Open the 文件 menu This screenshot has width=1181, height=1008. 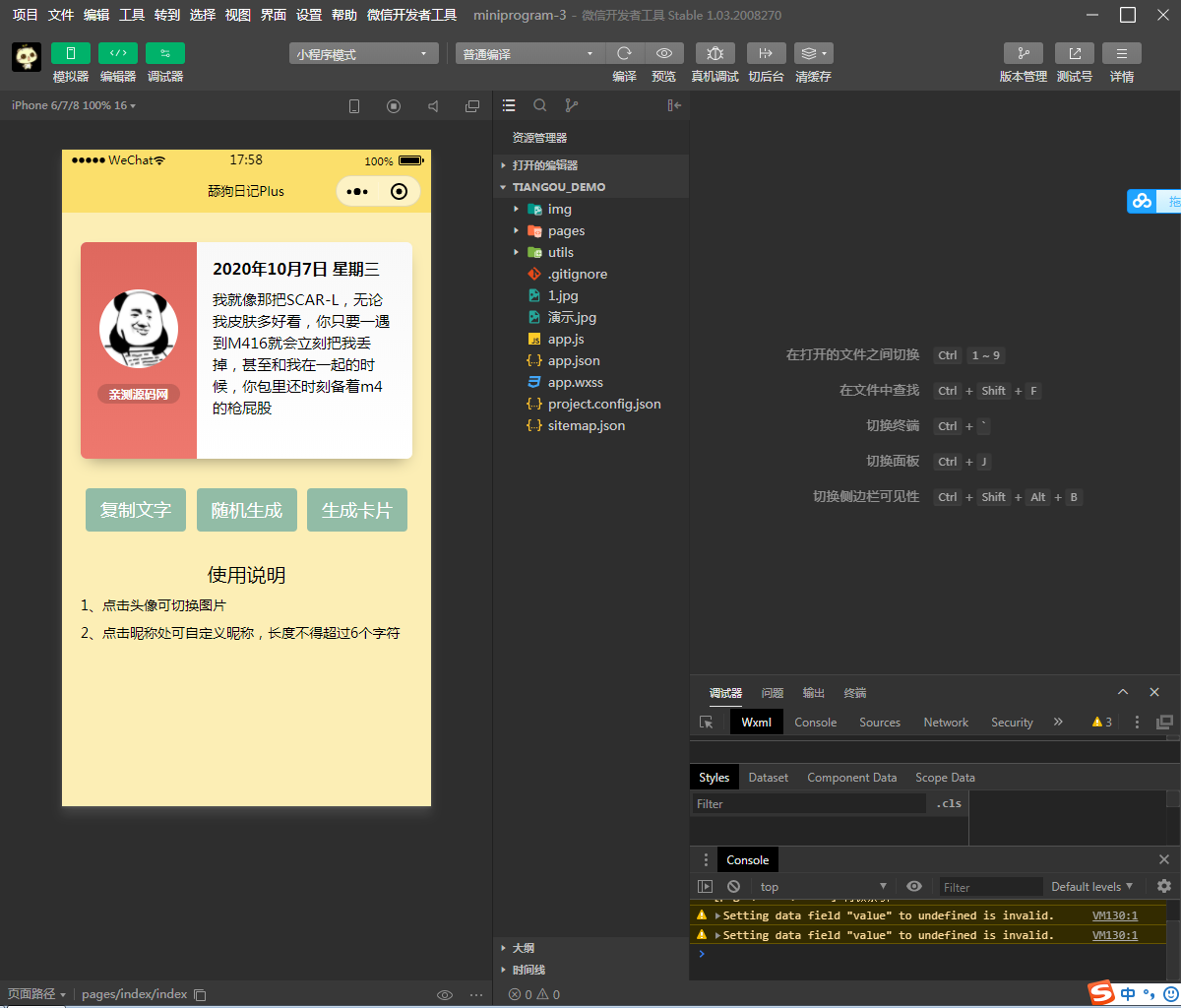(x=61, y=15)
